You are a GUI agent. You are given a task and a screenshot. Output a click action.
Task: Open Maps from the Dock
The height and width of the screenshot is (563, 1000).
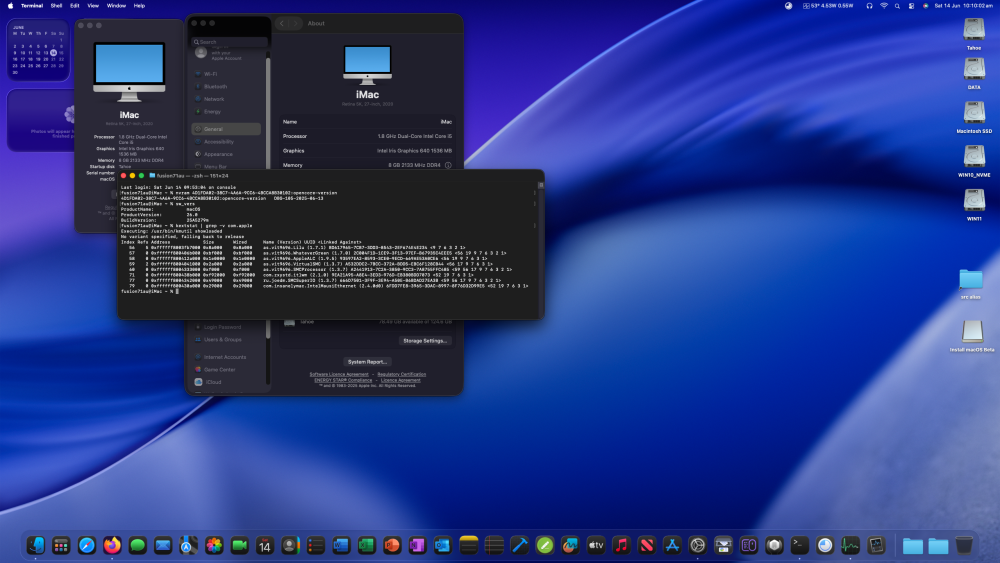click(x=188, y=545)
